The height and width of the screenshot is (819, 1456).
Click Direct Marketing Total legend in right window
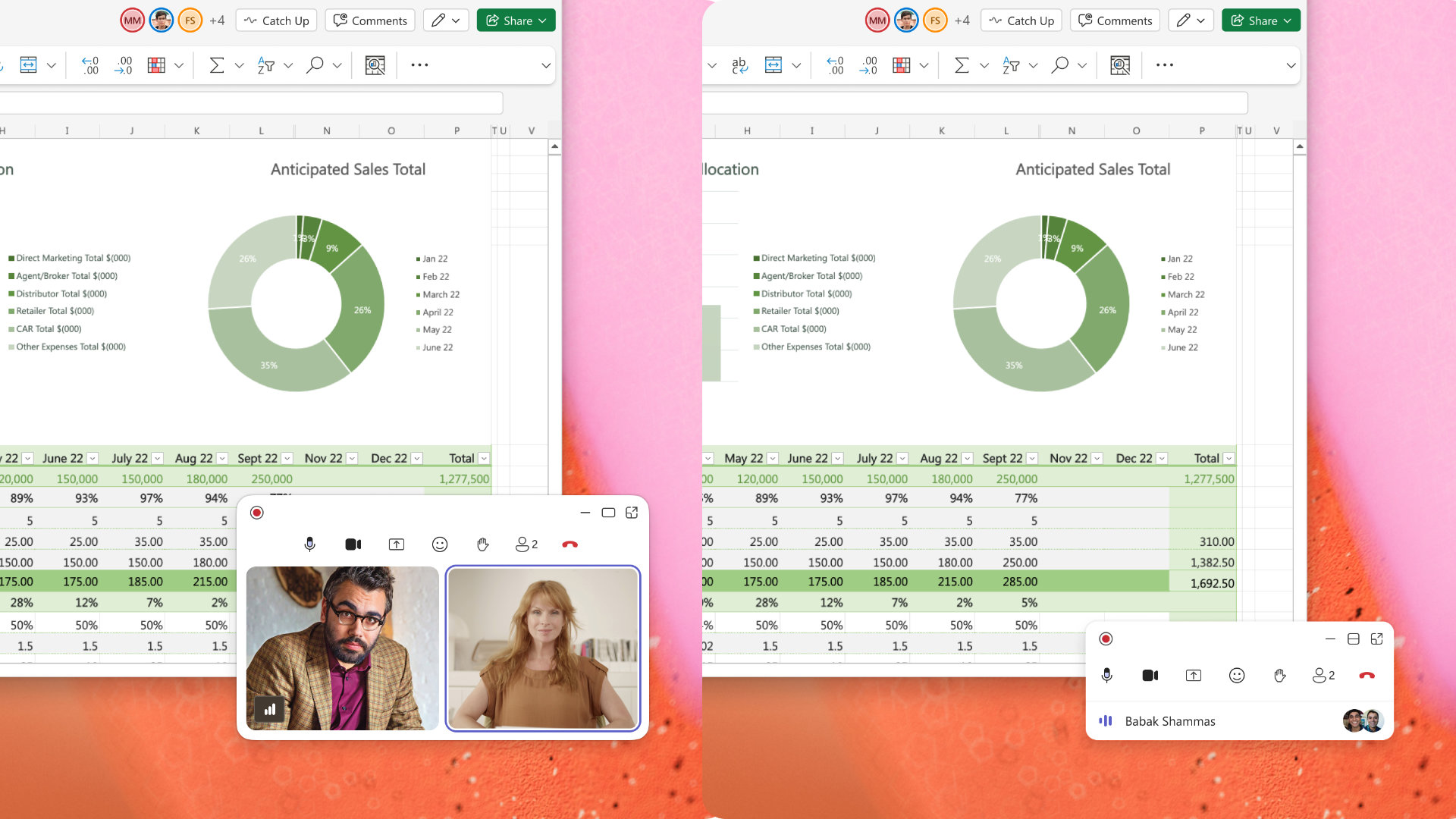point(814,258)
